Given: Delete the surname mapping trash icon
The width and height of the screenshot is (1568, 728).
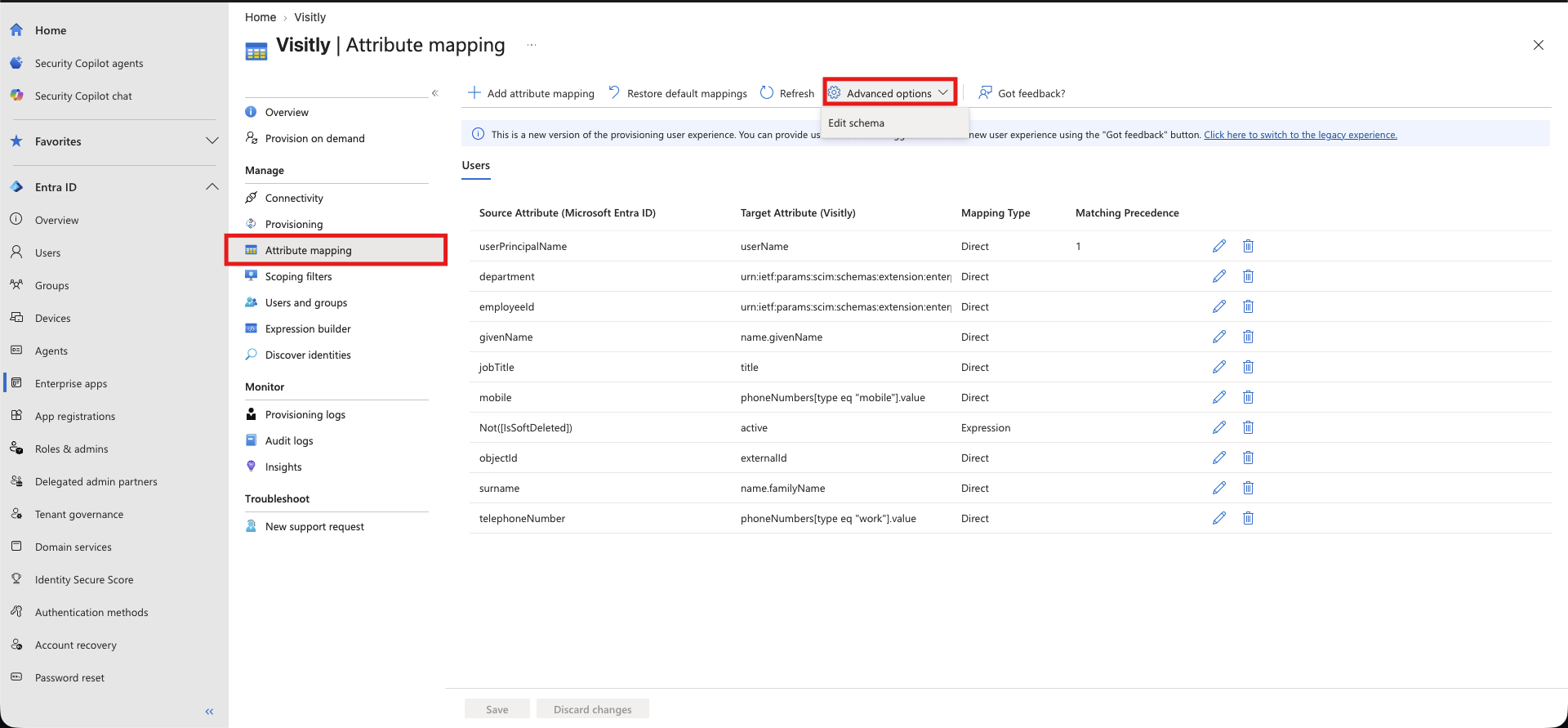Looking at the screenshot, I should pos(1248,488).
